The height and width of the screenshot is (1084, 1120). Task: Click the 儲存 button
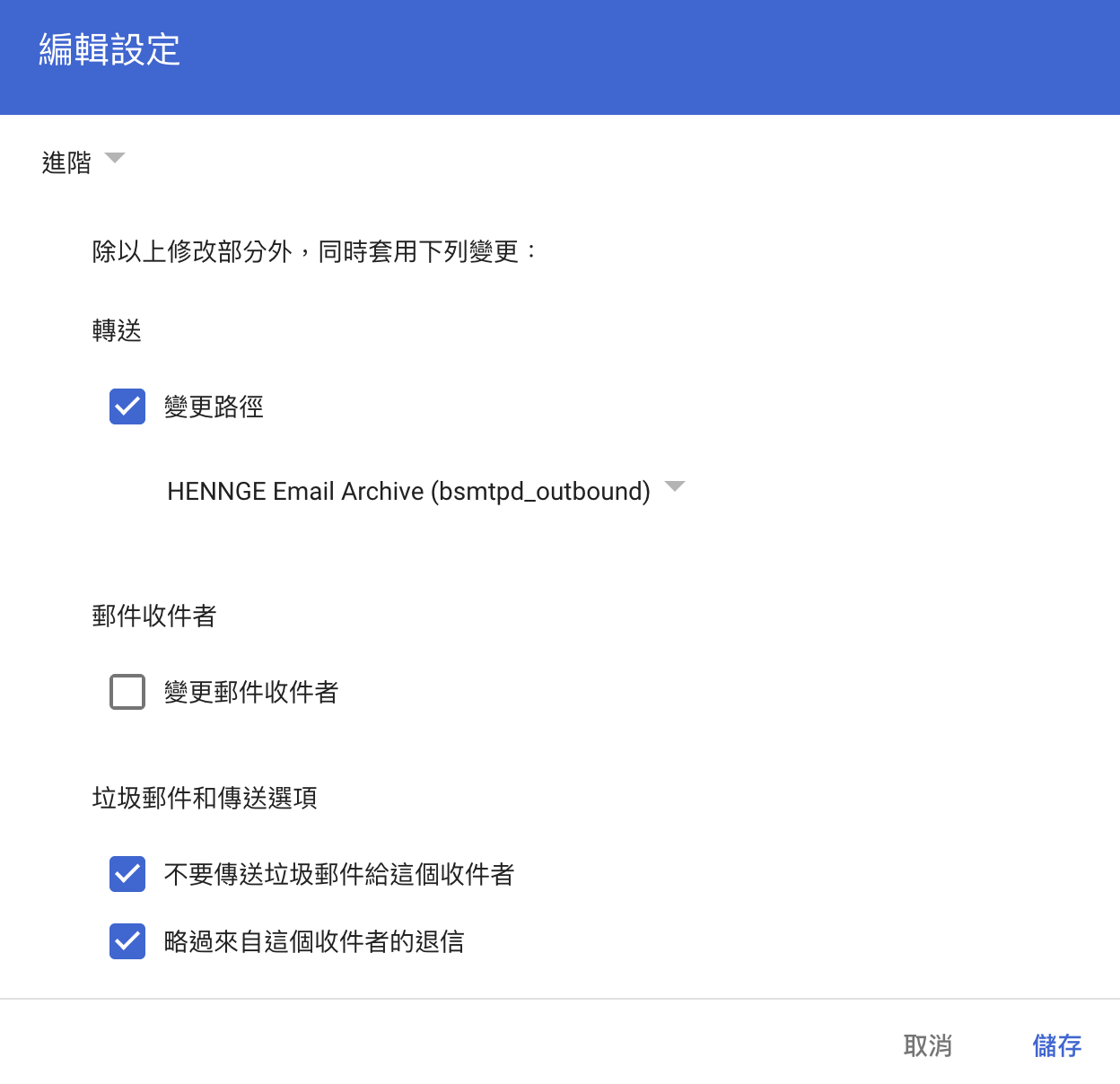click(1057, 1045)
